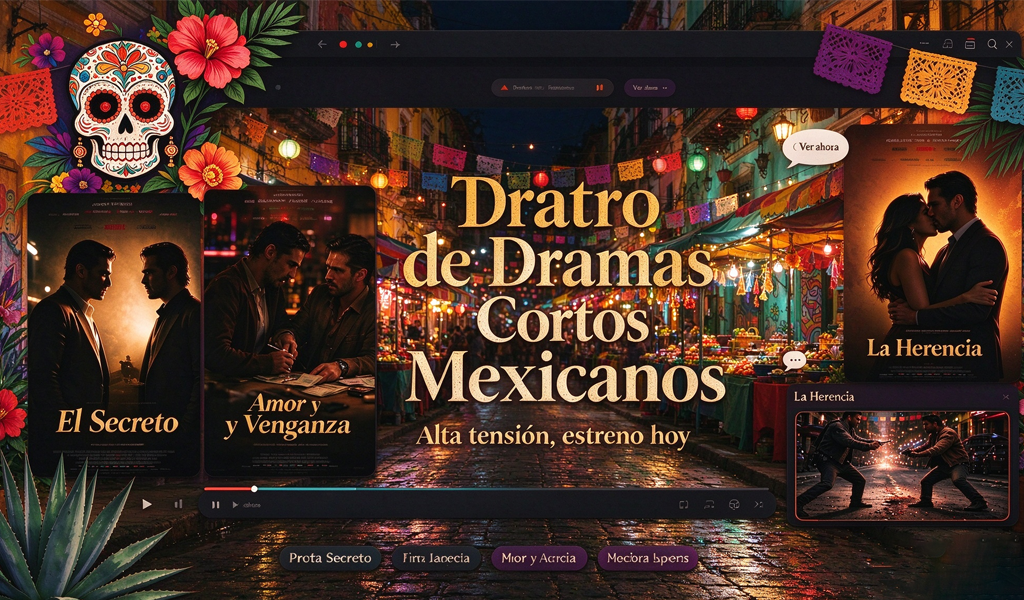Click the skip-next icon in player bar

[759, 505]
